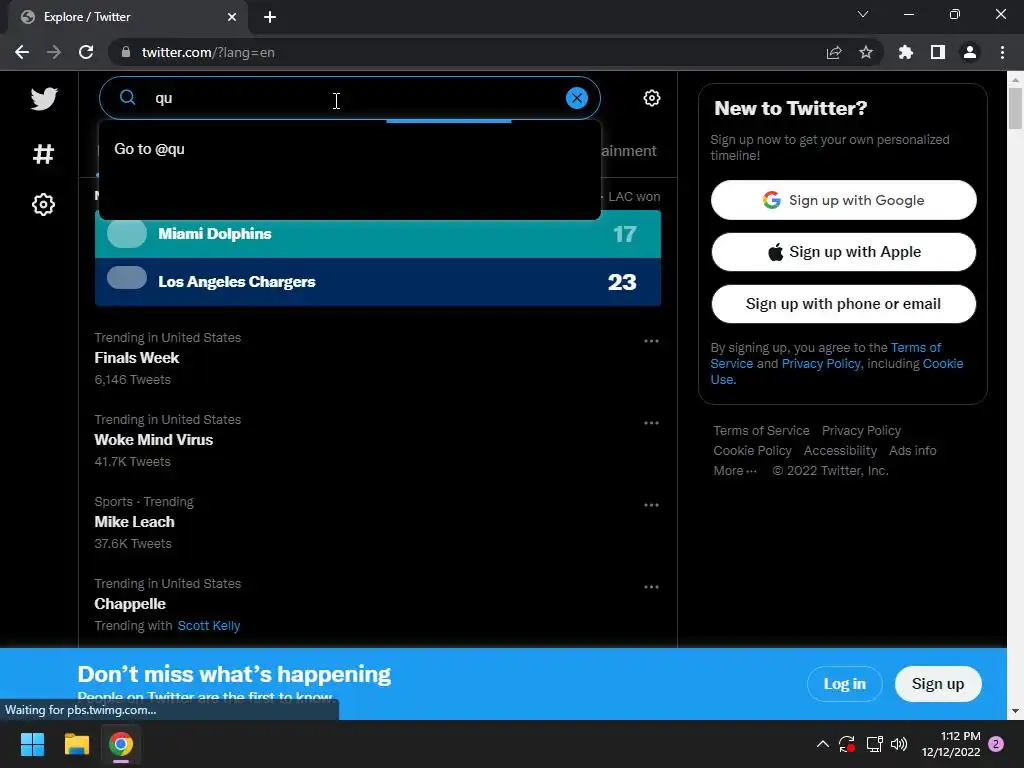This screenshot has height=768, width=1024.
Task: Open Settings gear in left sidebar
Action: coord(43,204)
